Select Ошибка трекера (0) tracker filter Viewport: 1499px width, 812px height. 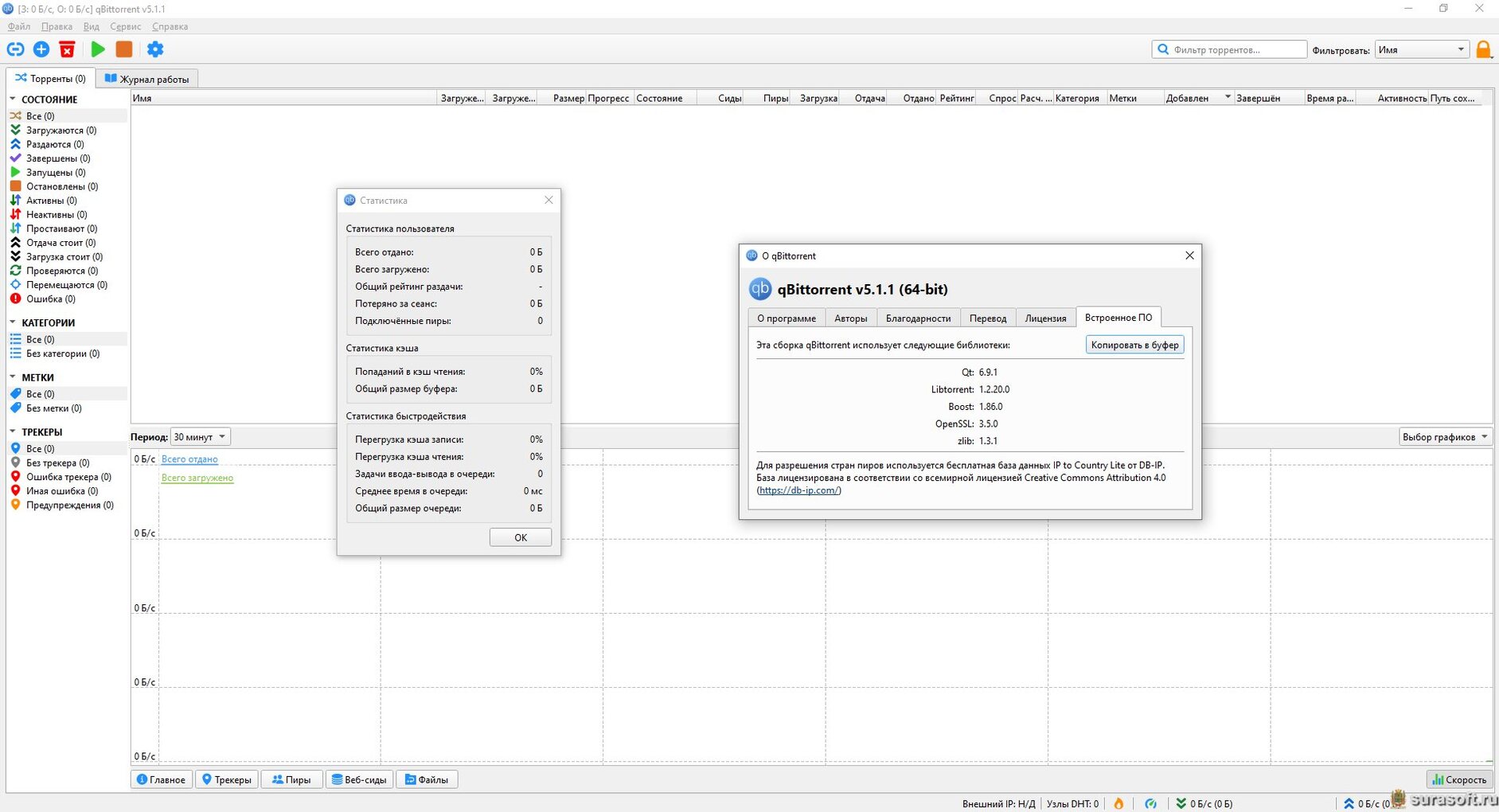68,477
